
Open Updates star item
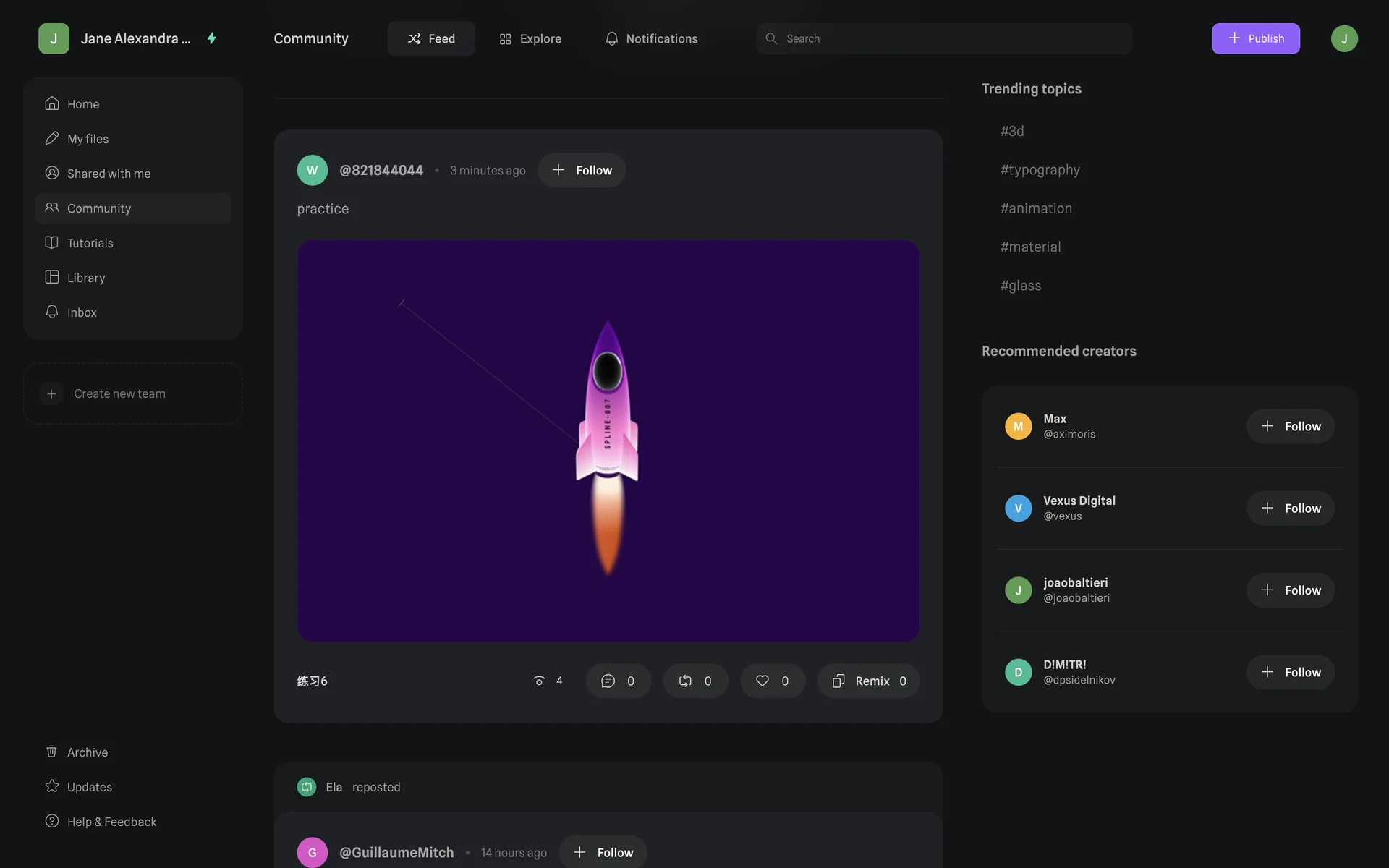coord(89,787)
